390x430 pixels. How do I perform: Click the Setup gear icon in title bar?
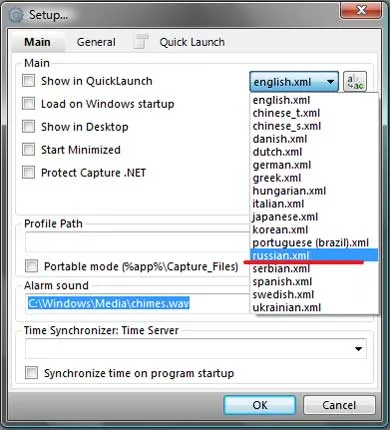coord(16,15)
